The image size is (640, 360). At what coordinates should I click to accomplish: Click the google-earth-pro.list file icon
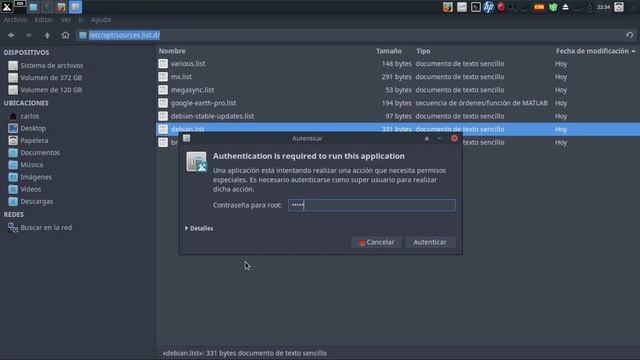coord(163,103)
